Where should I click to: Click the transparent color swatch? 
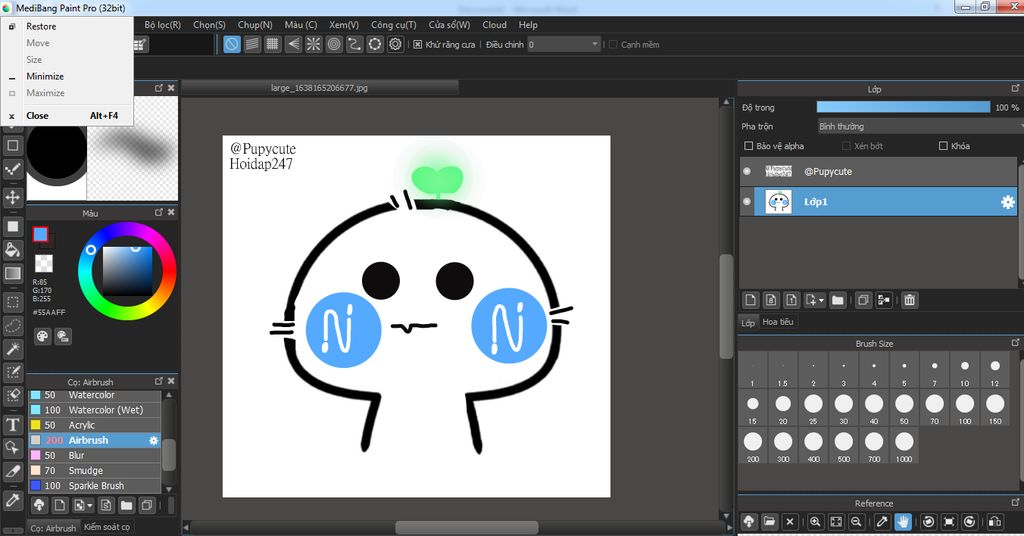point(44,263)
